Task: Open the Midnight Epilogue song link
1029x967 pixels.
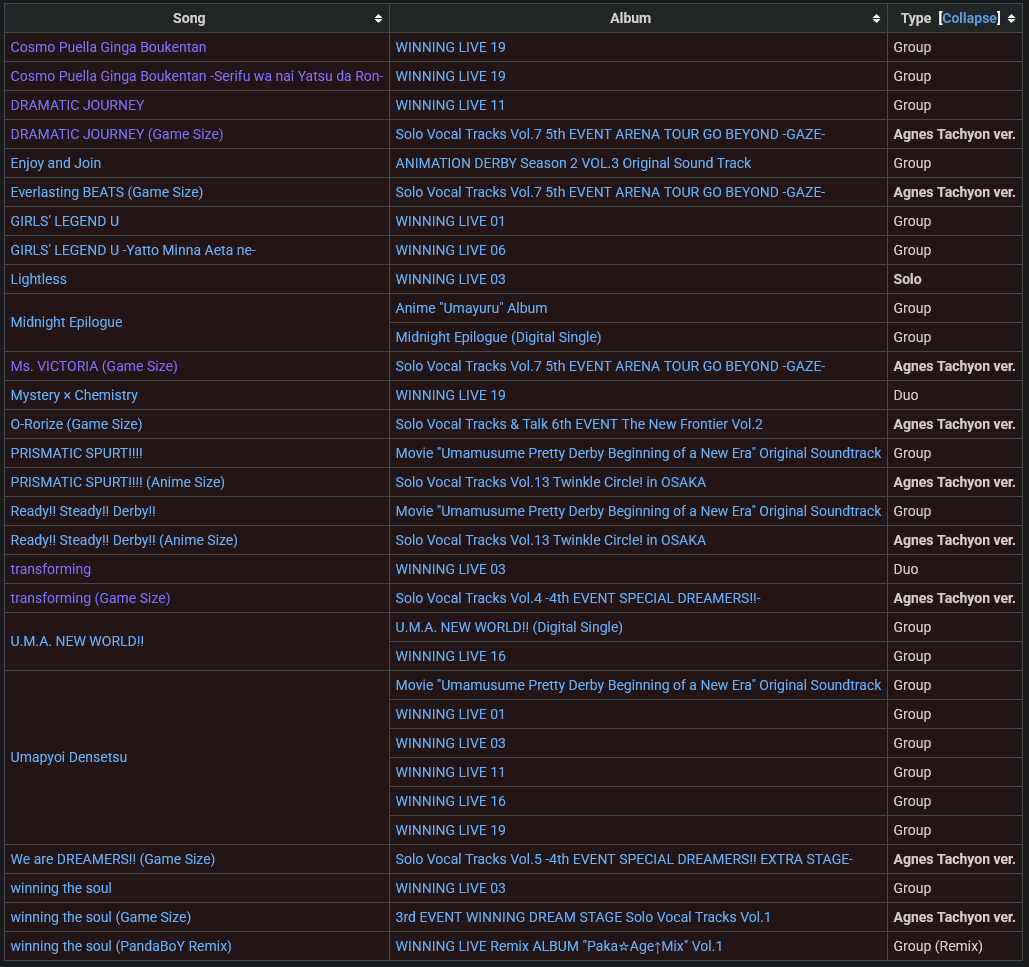Action: 66,322
